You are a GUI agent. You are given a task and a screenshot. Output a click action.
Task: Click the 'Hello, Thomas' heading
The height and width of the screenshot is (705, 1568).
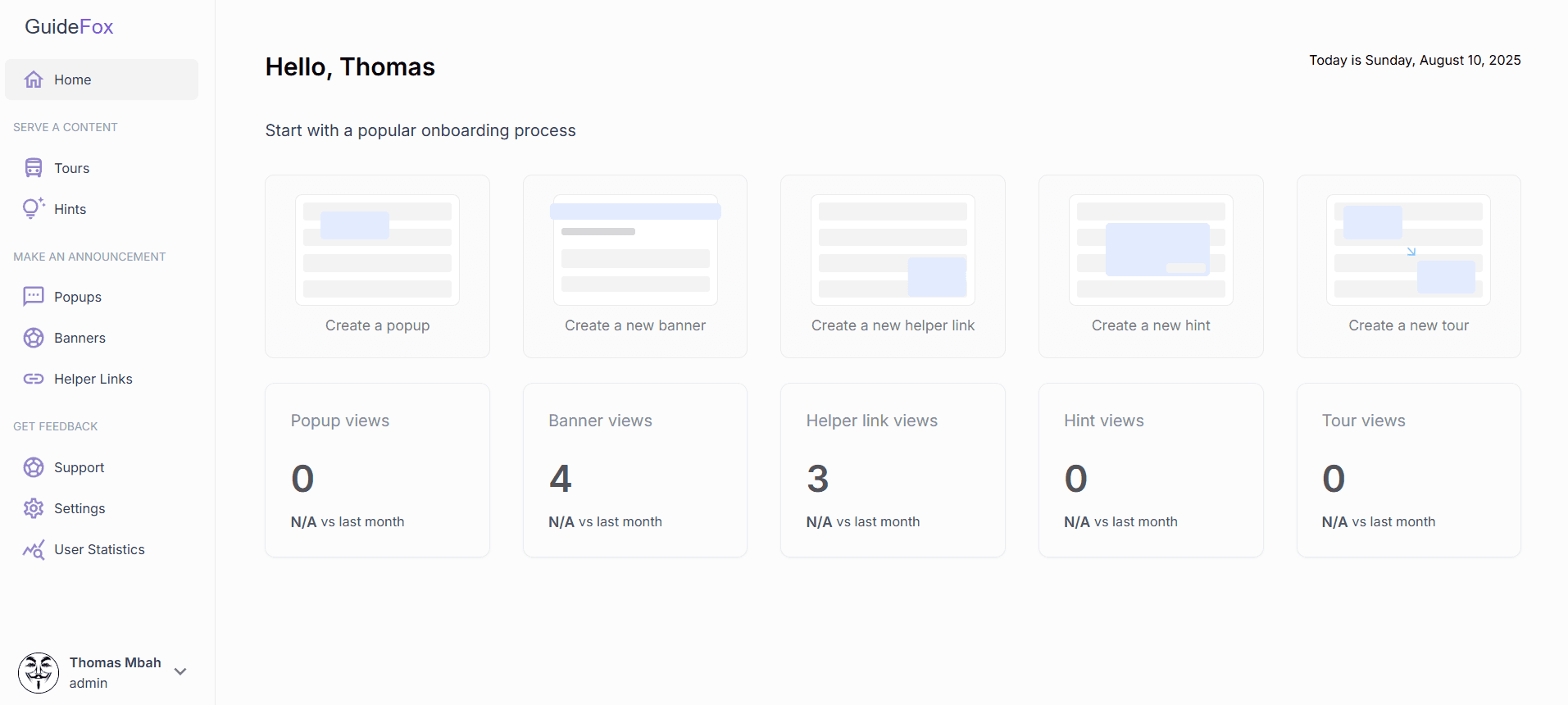(x=350, y=67)
